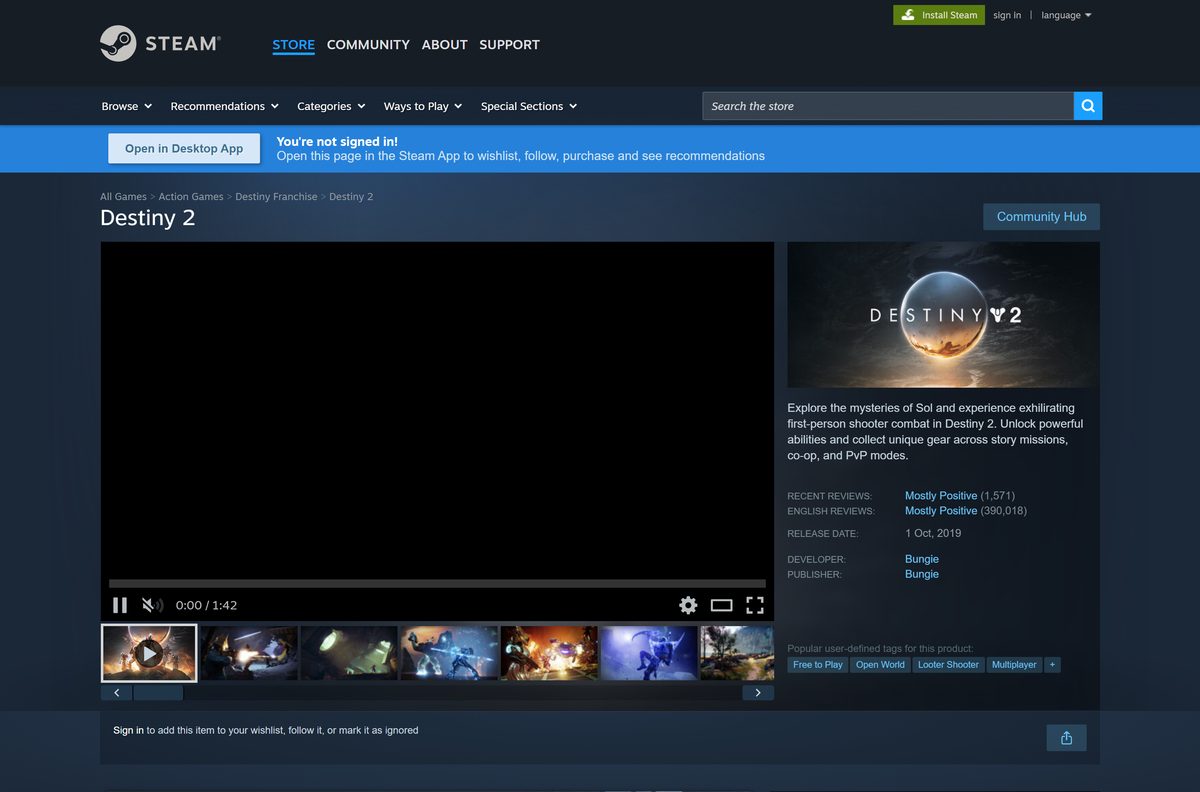Expand the Categories menu

pyautogui.click(x=331, y=106)
